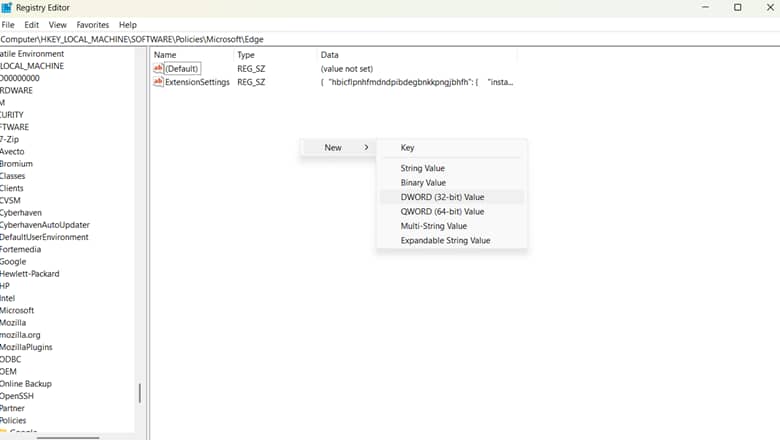
Task: Open the Help menu
Action: click(x=128, y=25)
